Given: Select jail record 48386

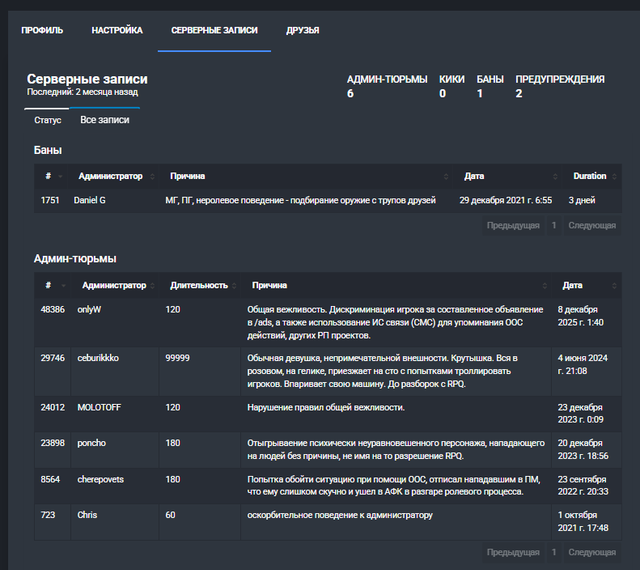Looking at the screenshot, I should pyautogui.click(x=53, y=309).
